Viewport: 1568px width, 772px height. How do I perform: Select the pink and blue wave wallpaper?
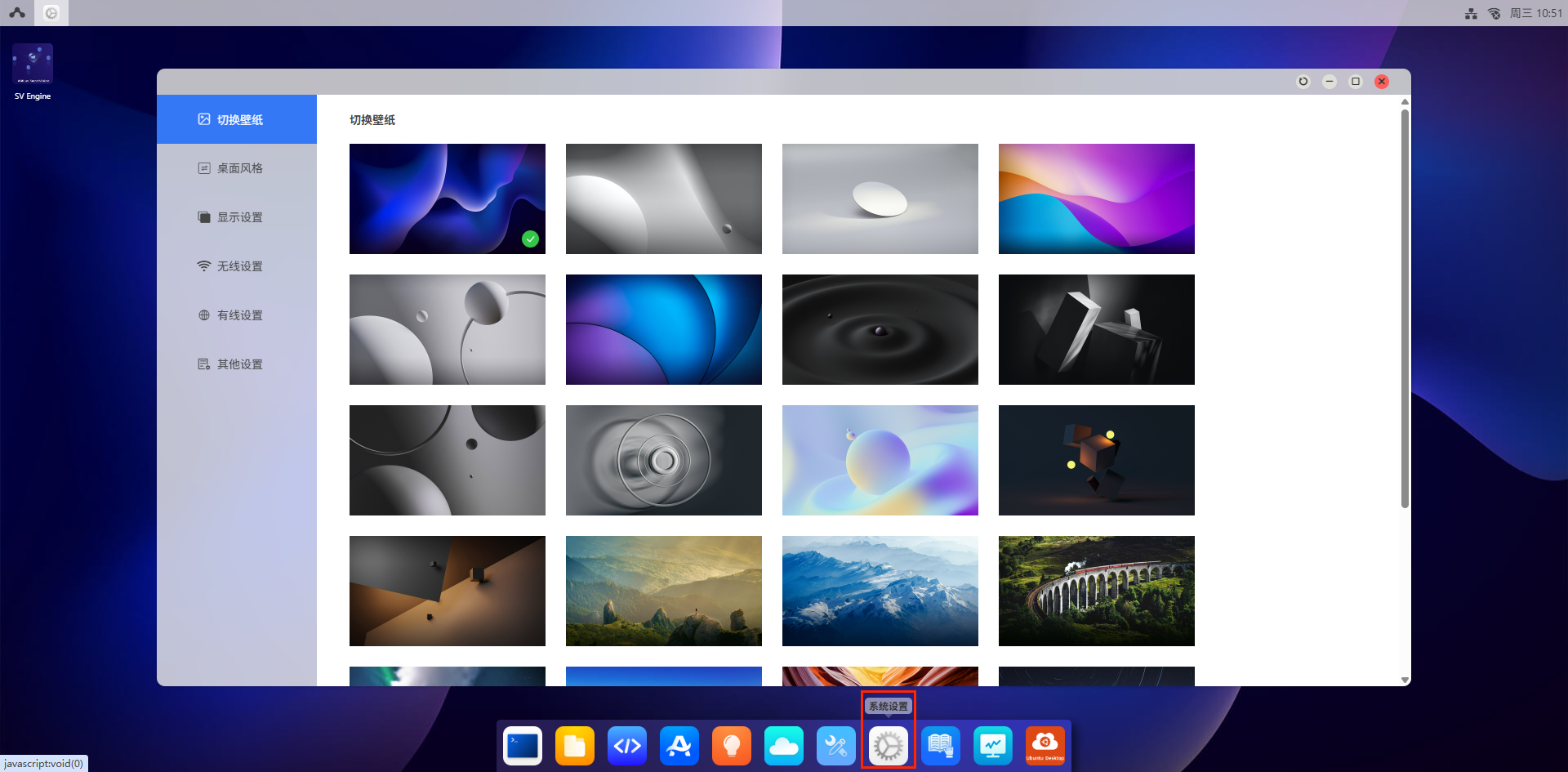(1096, 199)
